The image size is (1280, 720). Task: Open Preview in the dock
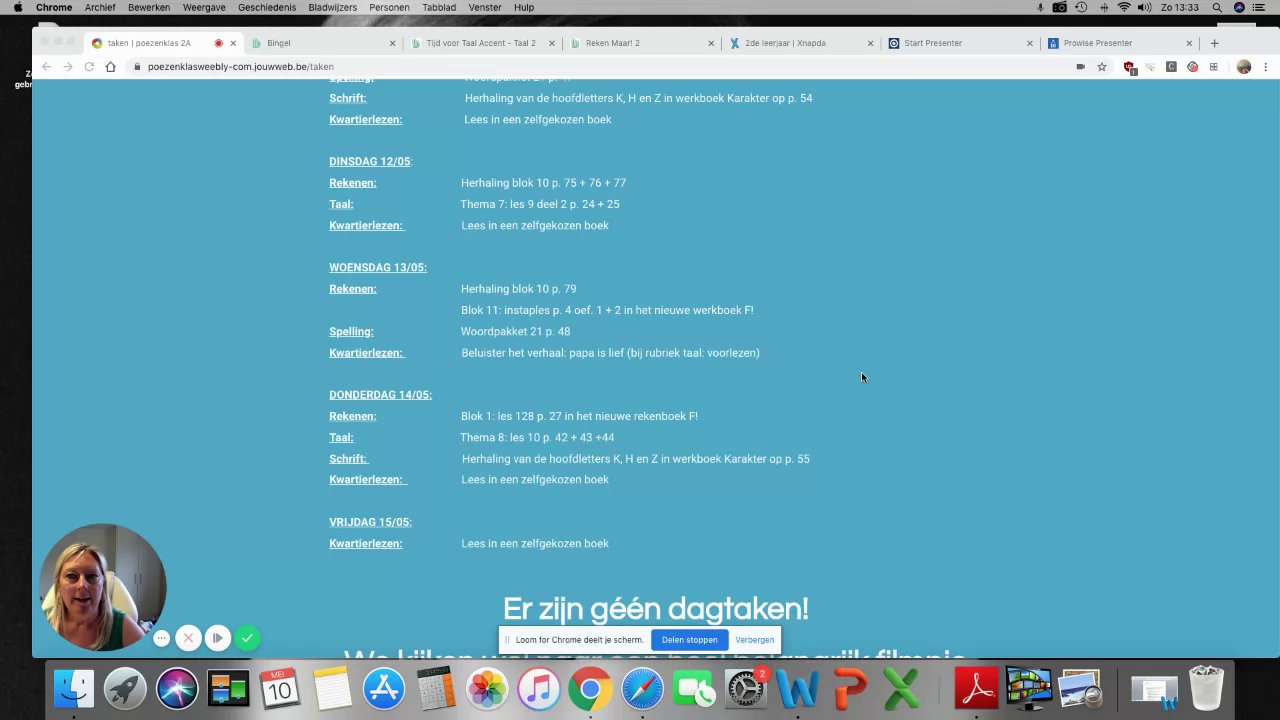1080,689
